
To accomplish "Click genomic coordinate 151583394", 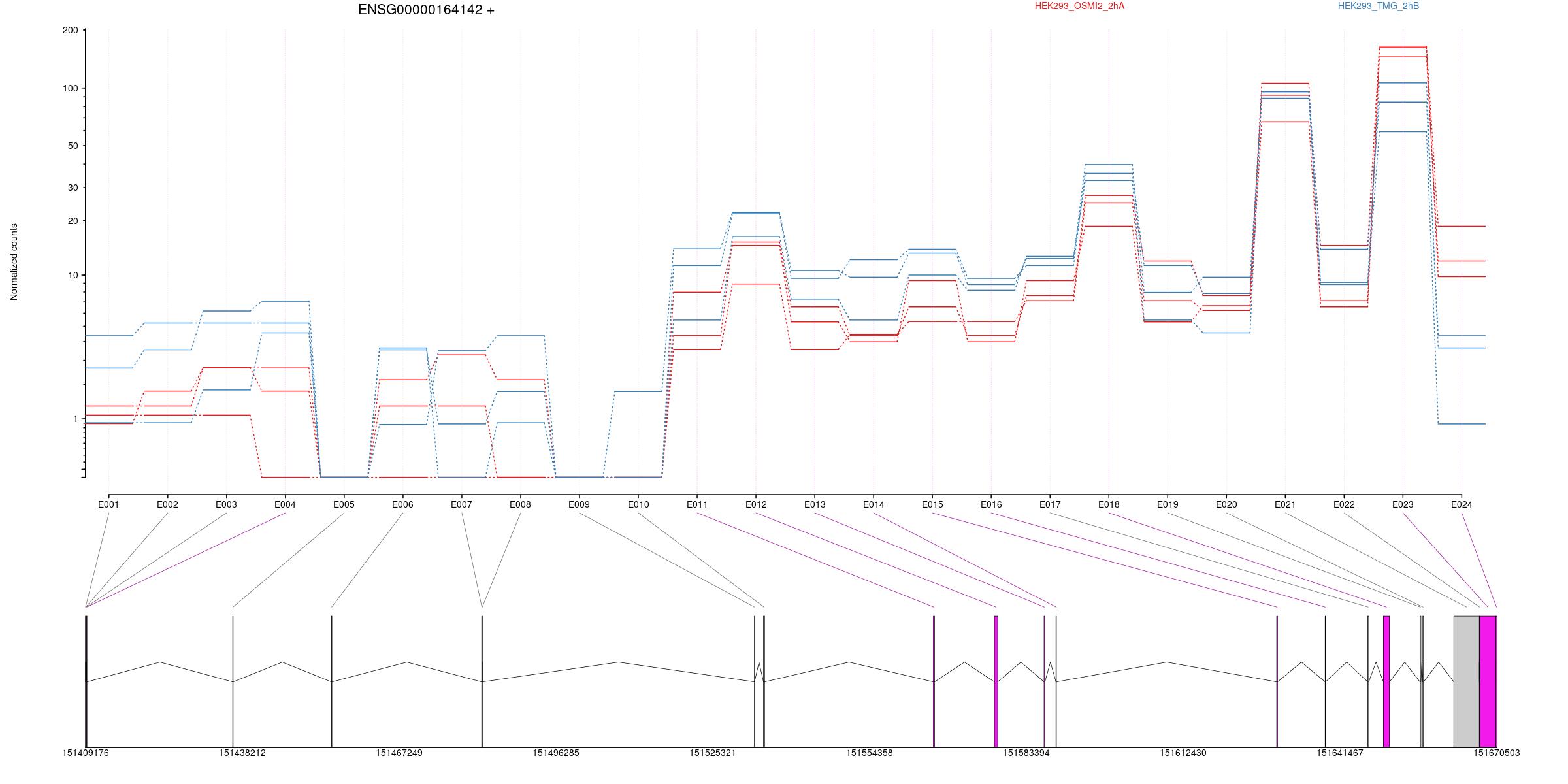I will tap(1026, 753).
